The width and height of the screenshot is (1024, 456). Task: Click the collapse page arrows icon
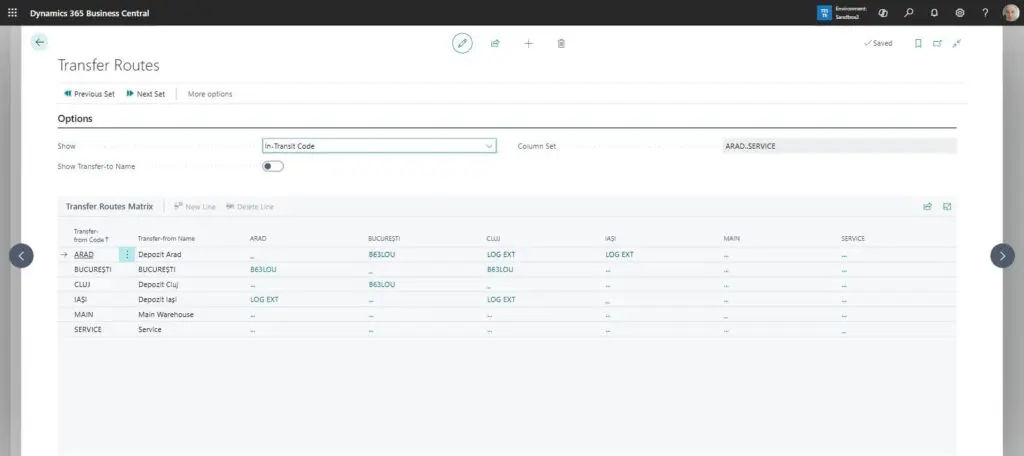957,43
